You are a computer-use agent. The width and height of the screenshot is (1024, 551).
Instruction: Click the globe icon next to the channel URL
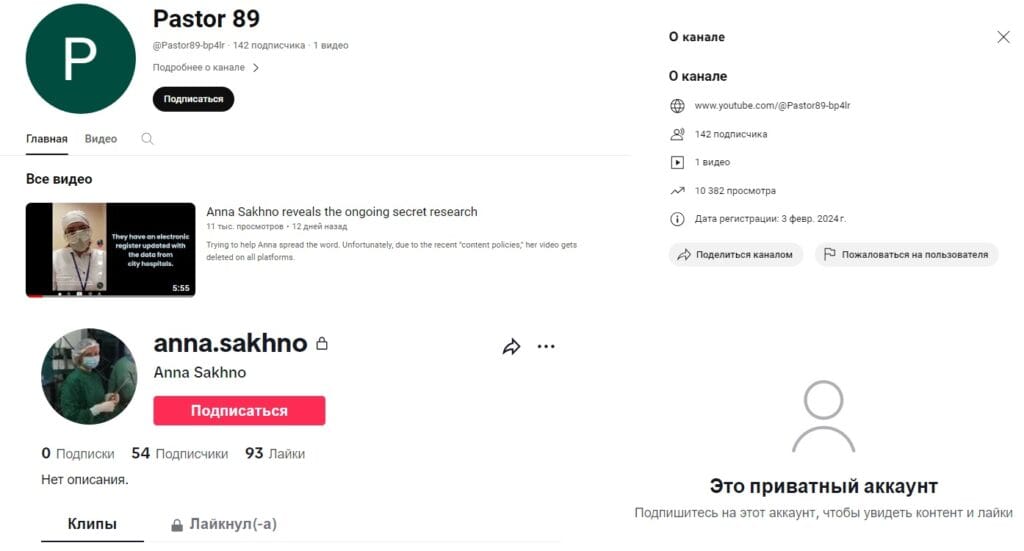click(x=677, y=106)
